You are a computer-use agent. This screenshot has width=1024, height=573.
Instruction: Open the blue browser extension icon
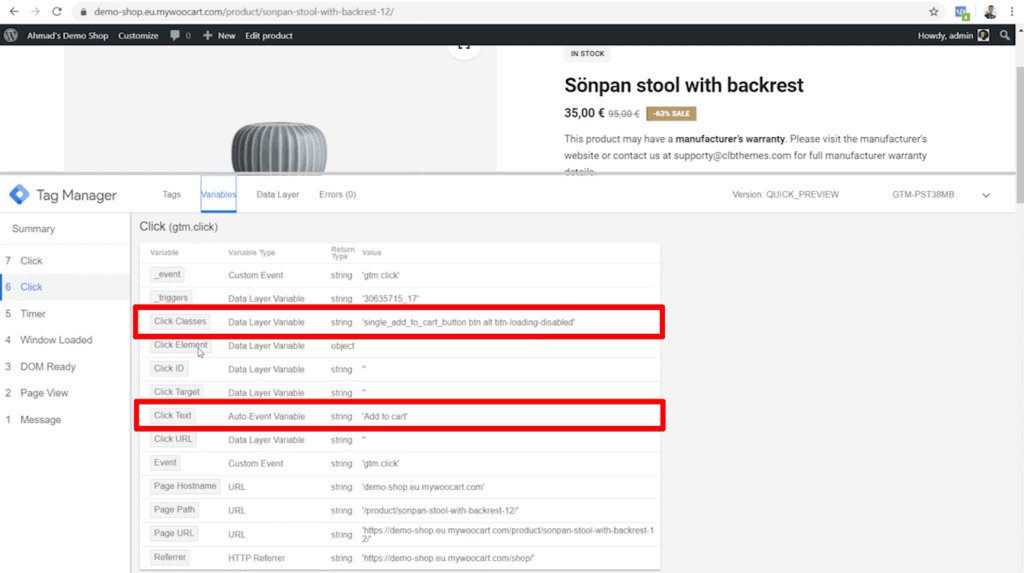pos(961,12)
